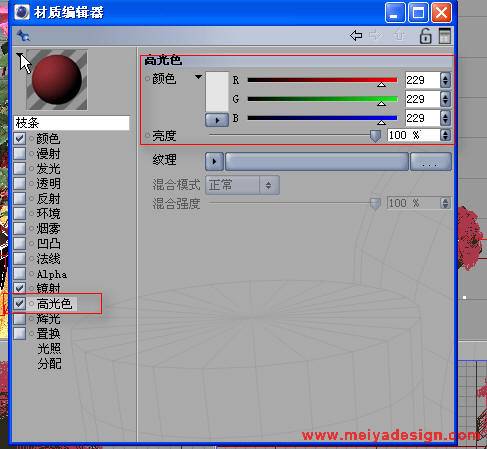
Task: Click the forward arrow navigation icon
Action: (377, 35)
